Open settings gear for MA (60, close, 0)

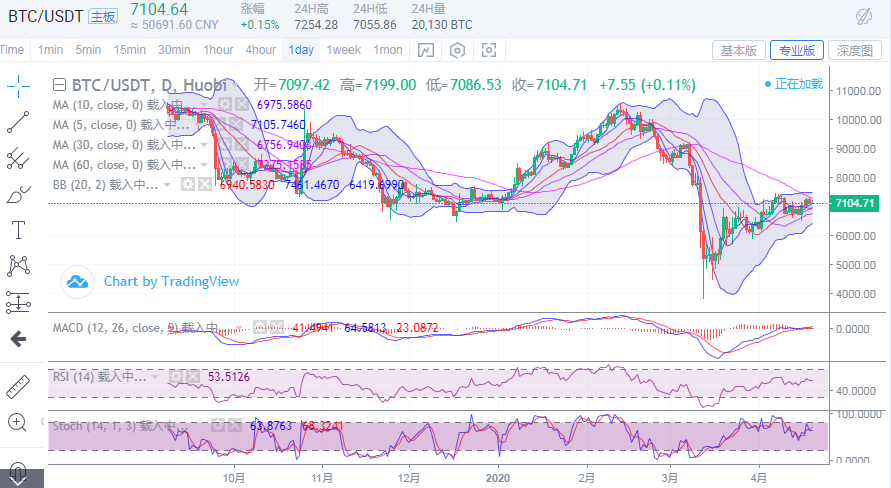pyautogui.click(x=226, y=165)
